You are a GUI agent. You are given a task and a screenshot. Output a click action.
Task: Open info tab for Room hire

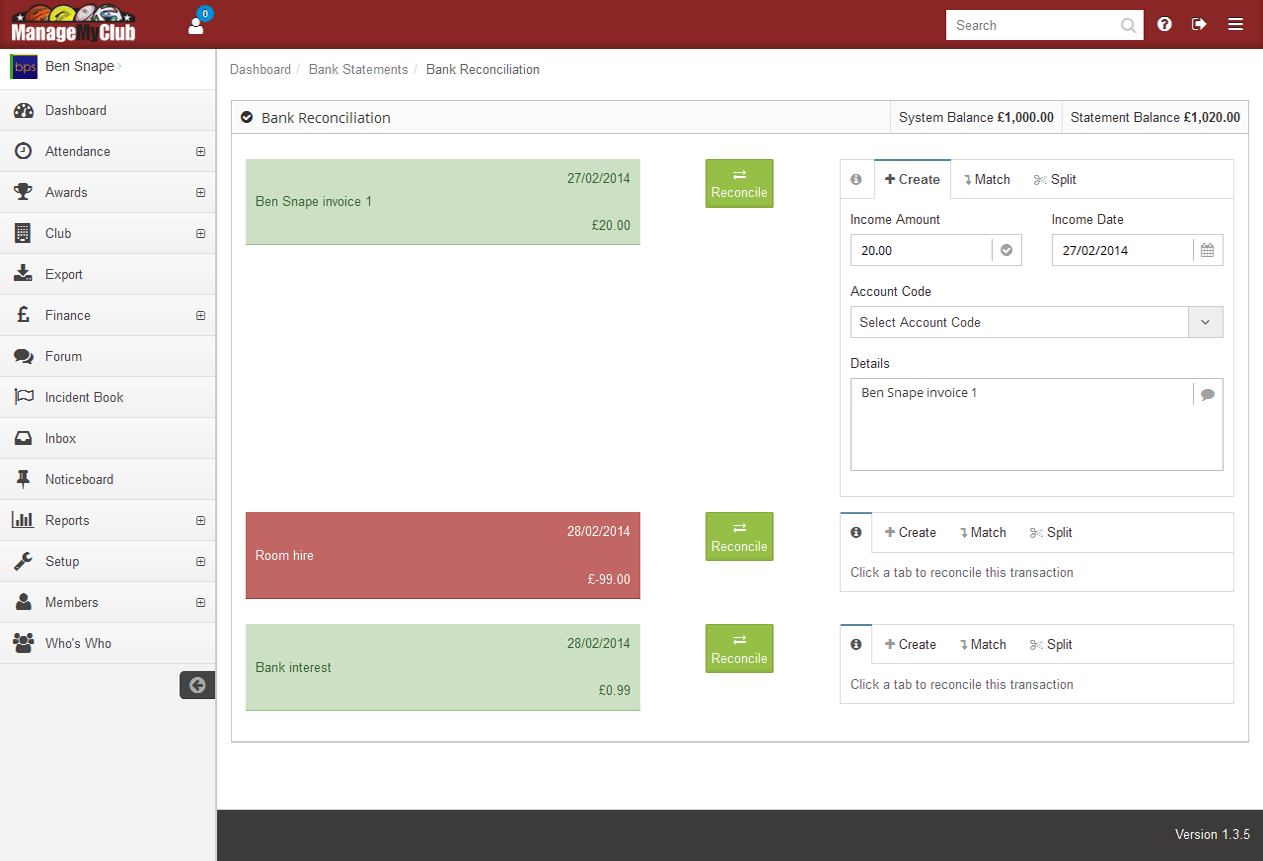(856, 533)
